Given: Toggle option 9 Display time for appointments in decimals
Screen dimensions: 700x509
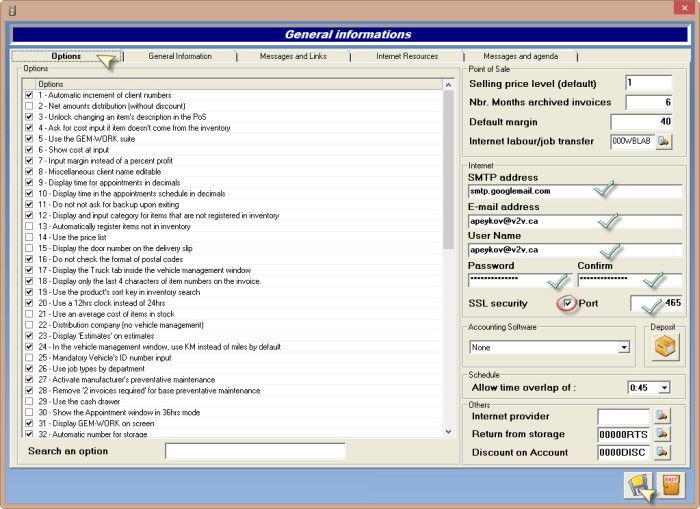Looking at the screenshot, I should [29, 183].
